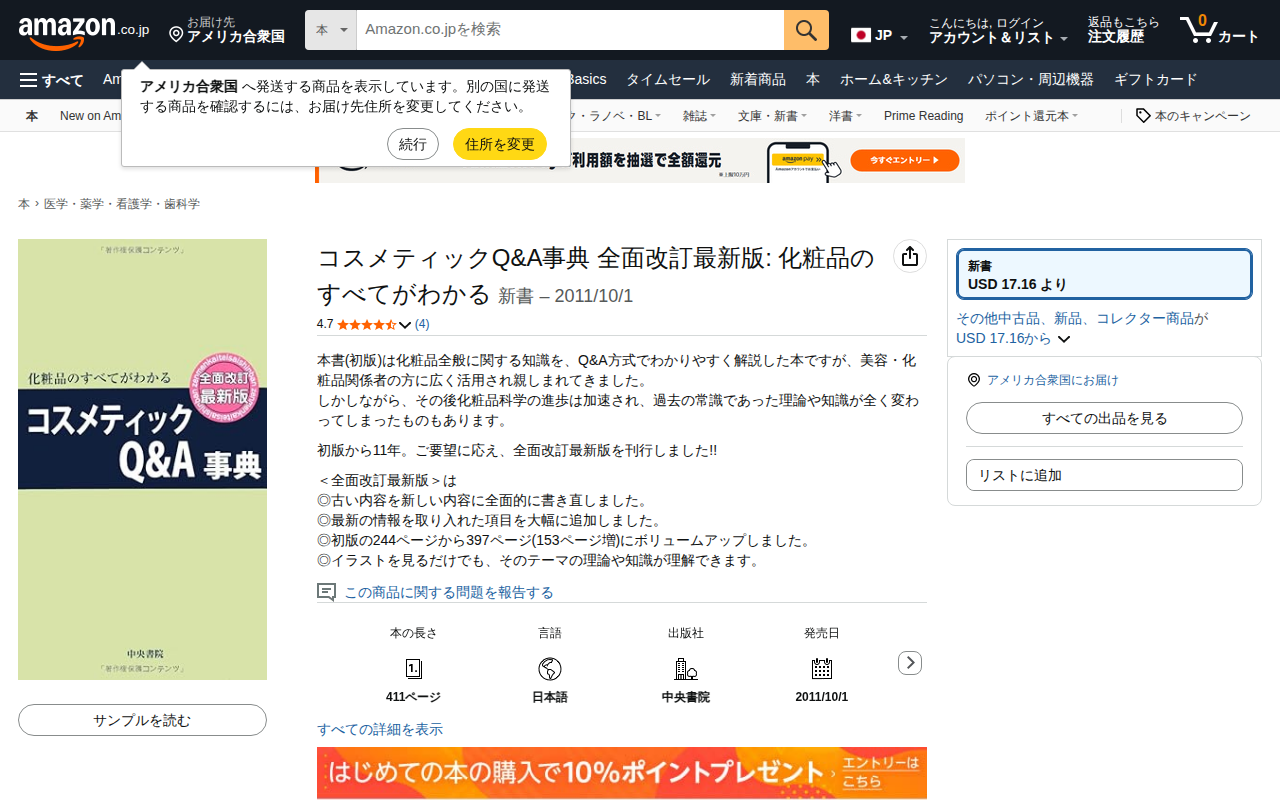This screenshot has height=800, width=1280.
Task: Click the book cover image
Action: 142,459
